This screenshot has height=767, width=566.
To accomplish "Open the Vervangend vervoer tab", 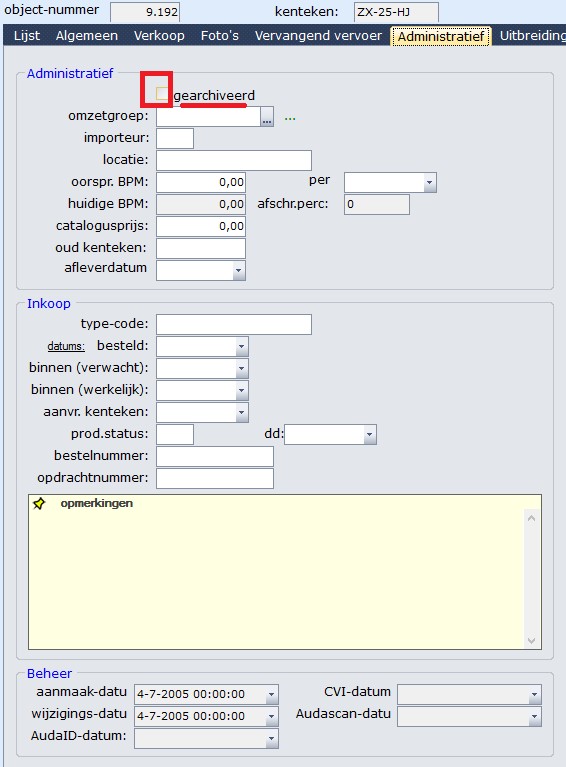I will click(x=318, y=36).
